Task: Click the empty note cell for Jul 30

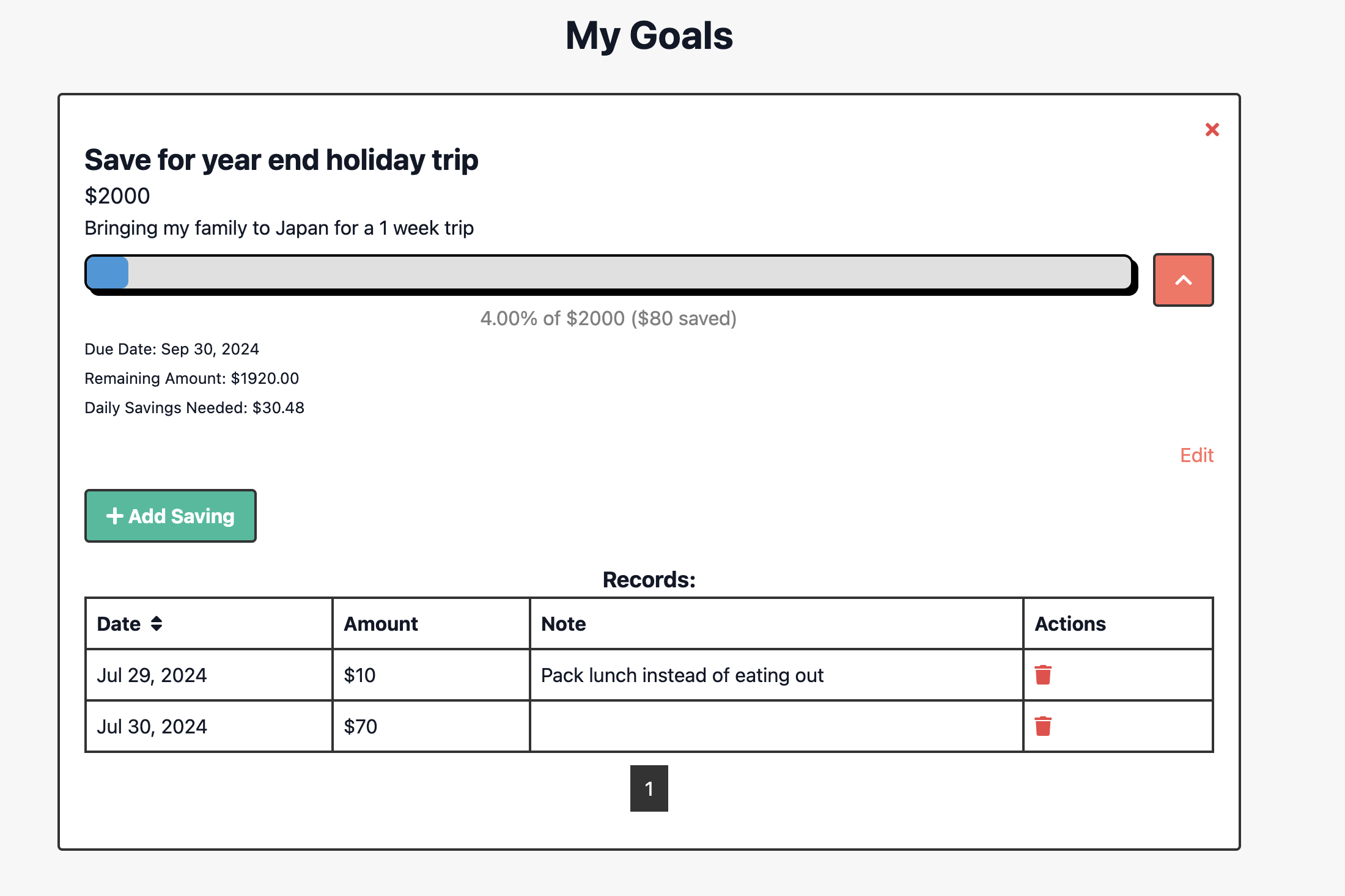Action: tap(776, 726)
